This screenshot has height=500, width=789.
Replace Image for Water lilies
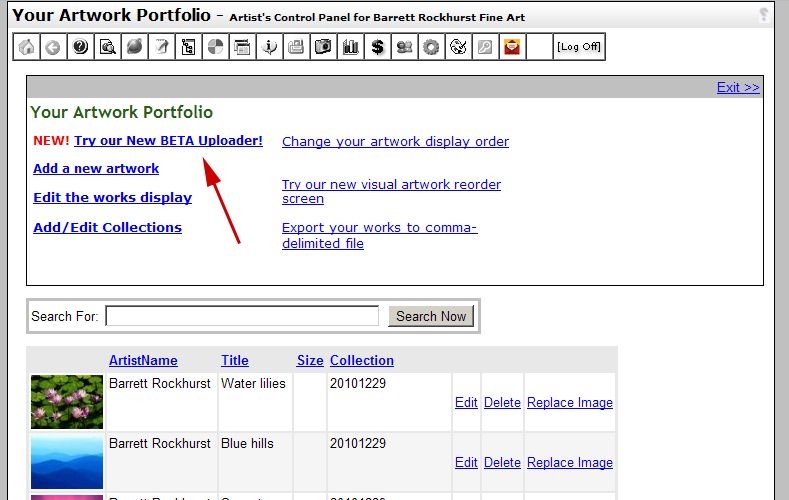pyautogui.click(x=570, y=402)
